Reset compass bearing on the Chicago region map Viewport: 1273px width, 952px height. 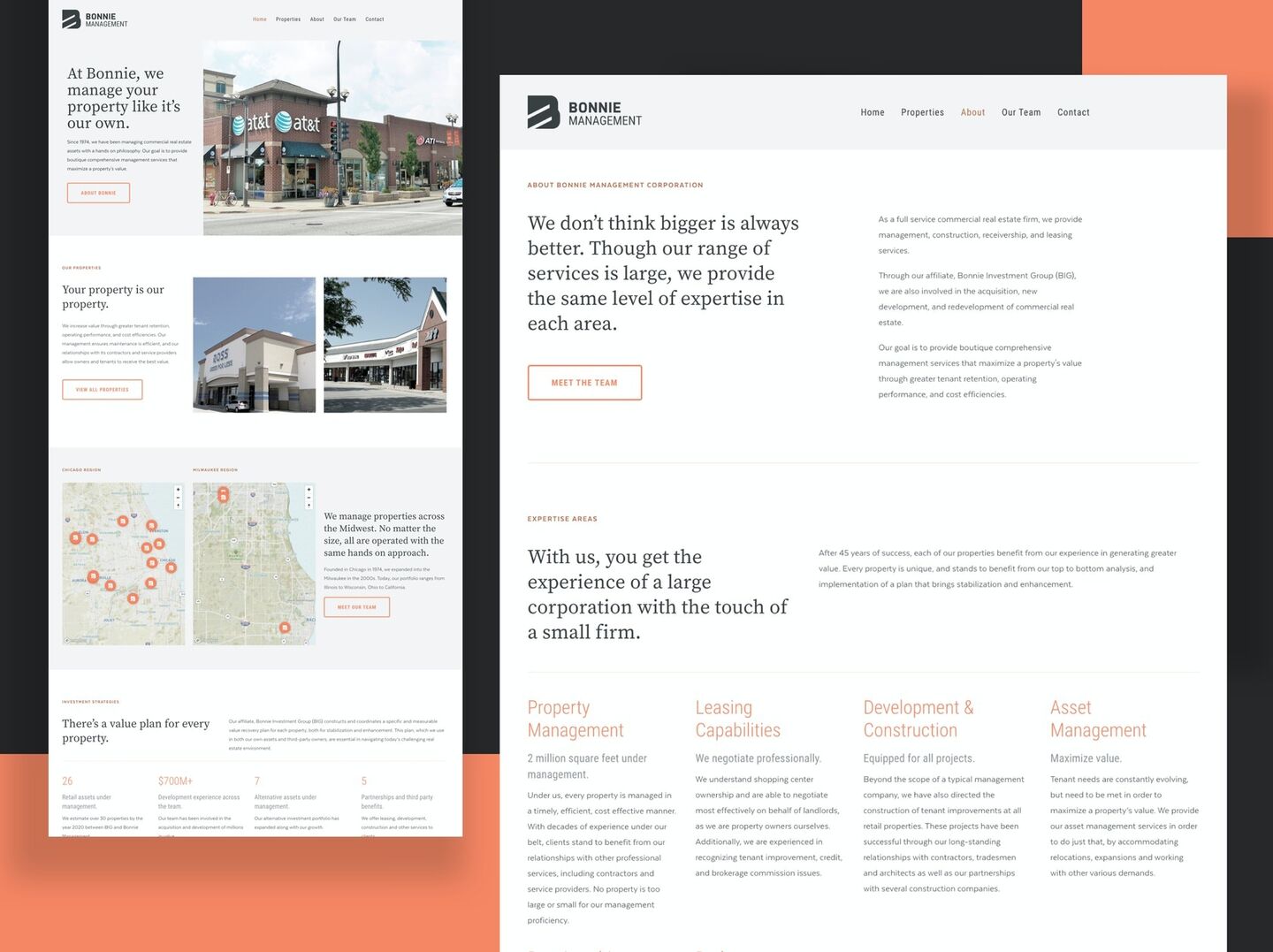pyautogui.click(x=179, y=506)
